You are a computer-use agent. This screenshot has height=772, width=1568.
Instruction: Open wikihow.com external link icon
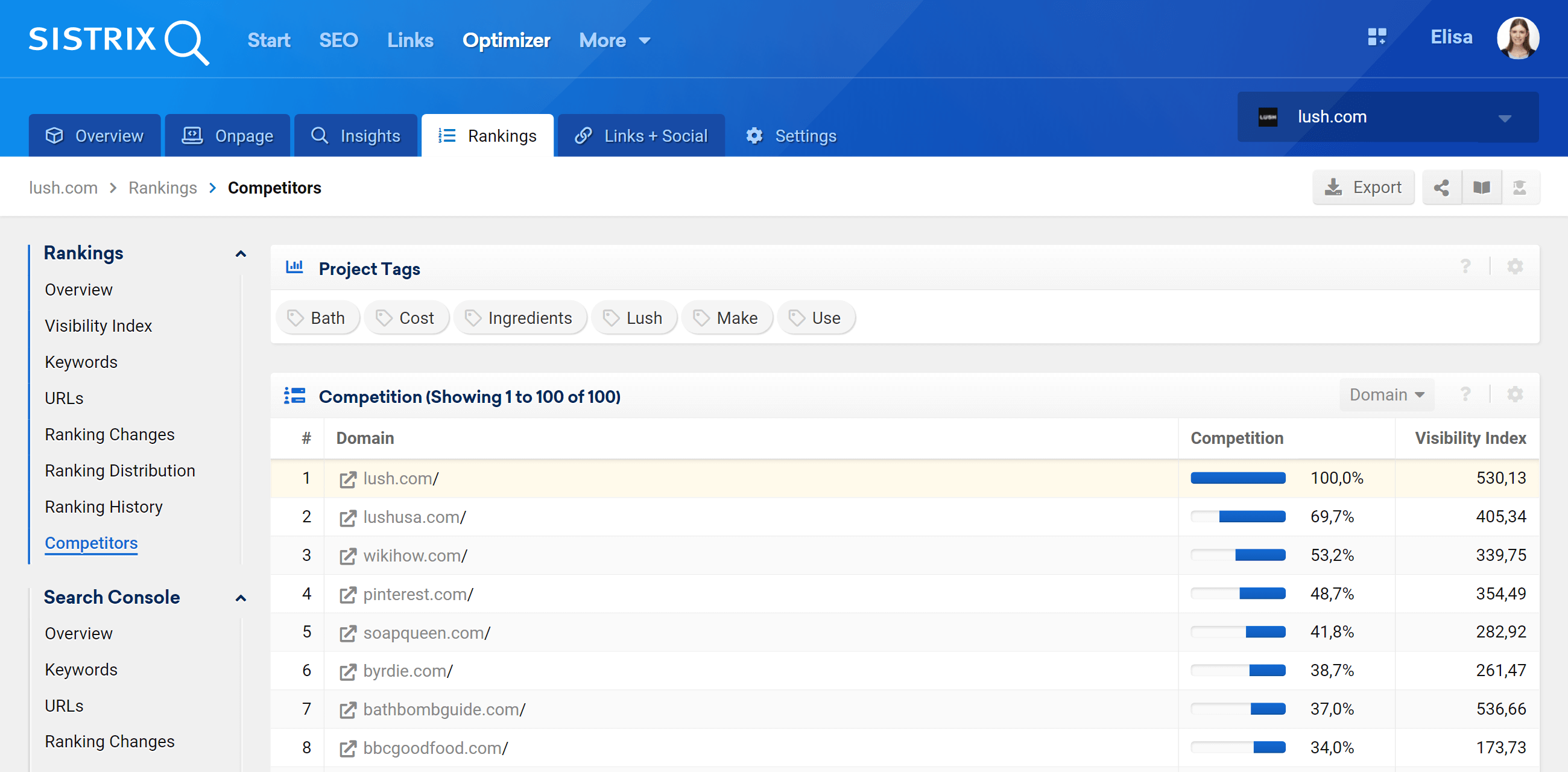pyautogui.click(x=347, y=556)
